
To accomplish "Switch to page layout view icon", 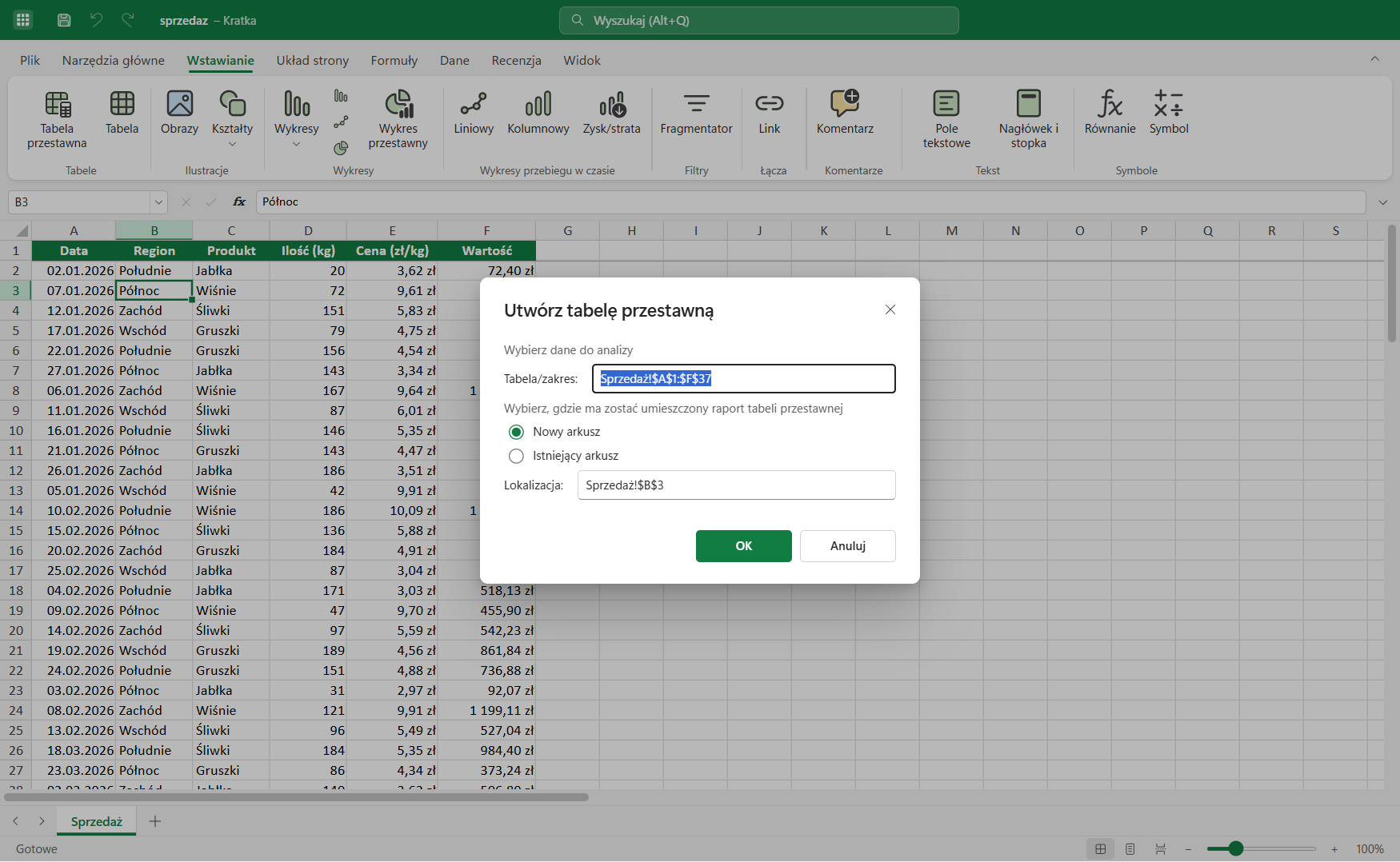I will 1130,849.
